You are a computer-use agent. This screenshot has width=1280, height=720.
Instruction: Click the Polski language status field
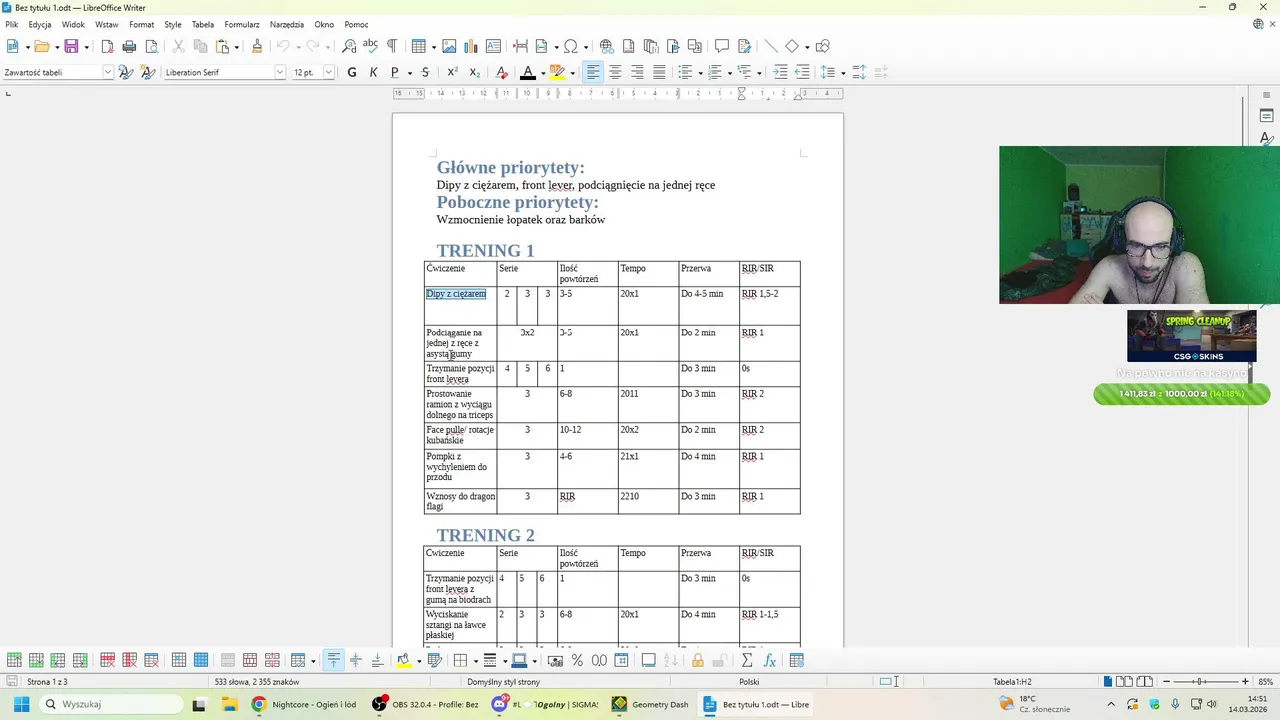click(749, 682)
